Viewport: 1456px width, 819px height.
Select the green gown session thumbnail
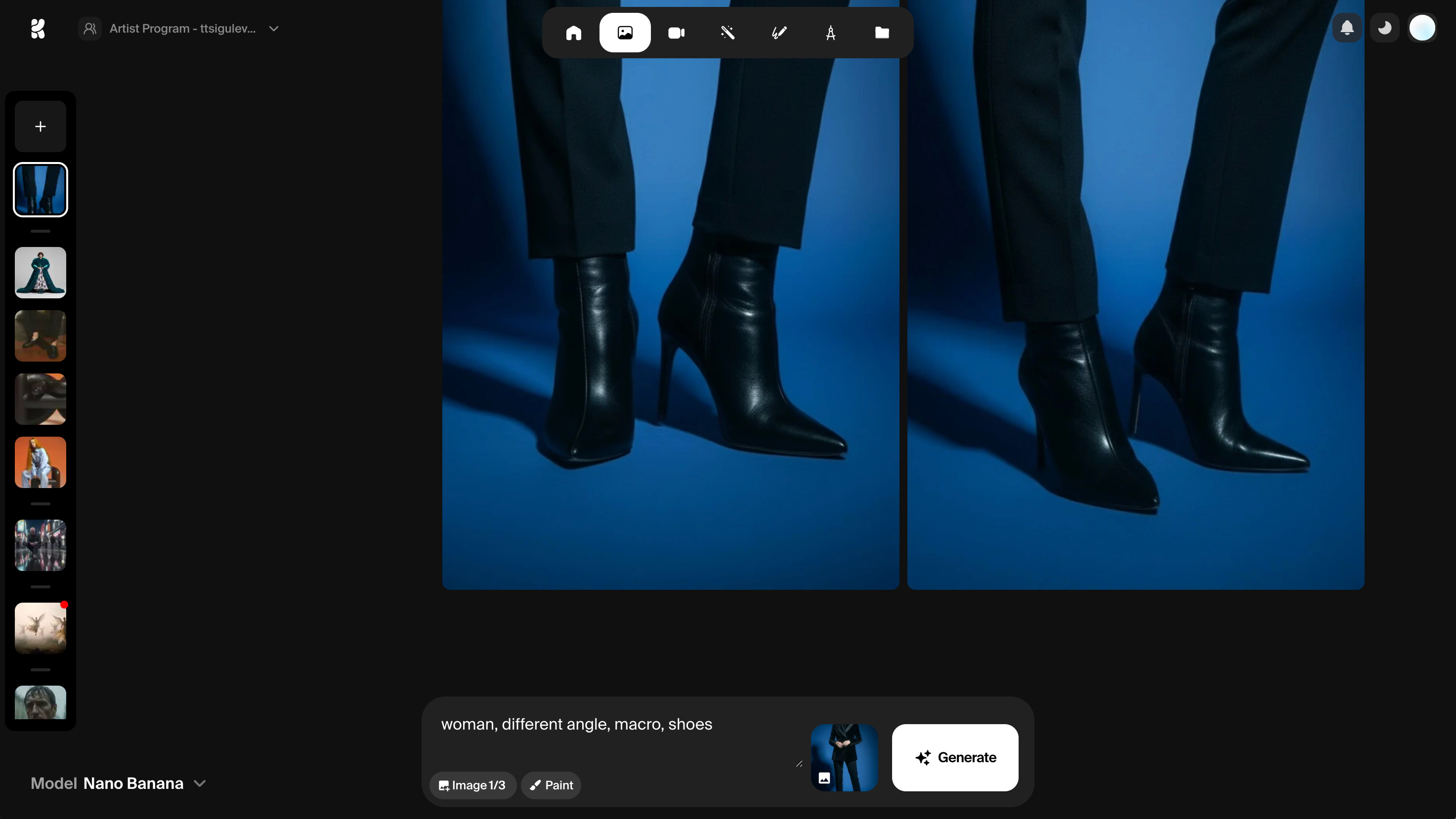coord(40,272)
